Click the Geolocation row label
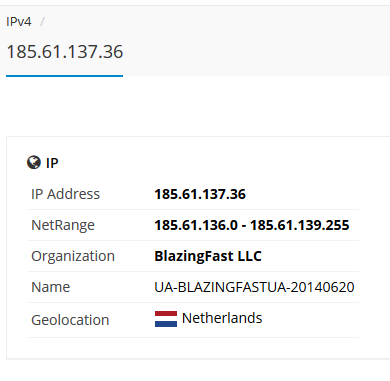The height and width of the screenshot is (381, 390). tap(70, 320)
